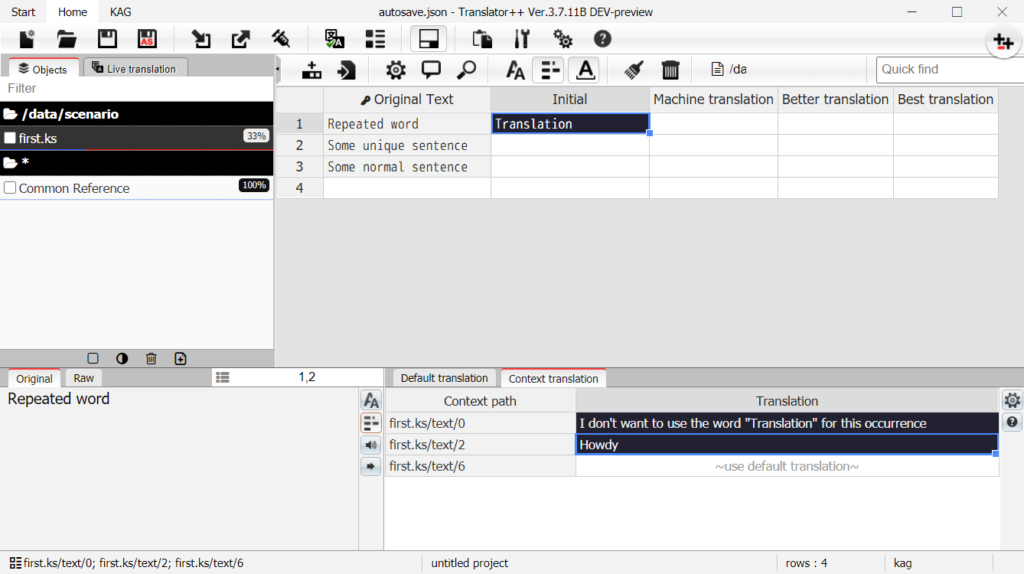Open the Start menu tab
Screen dimensions: 1024x574
23,12
